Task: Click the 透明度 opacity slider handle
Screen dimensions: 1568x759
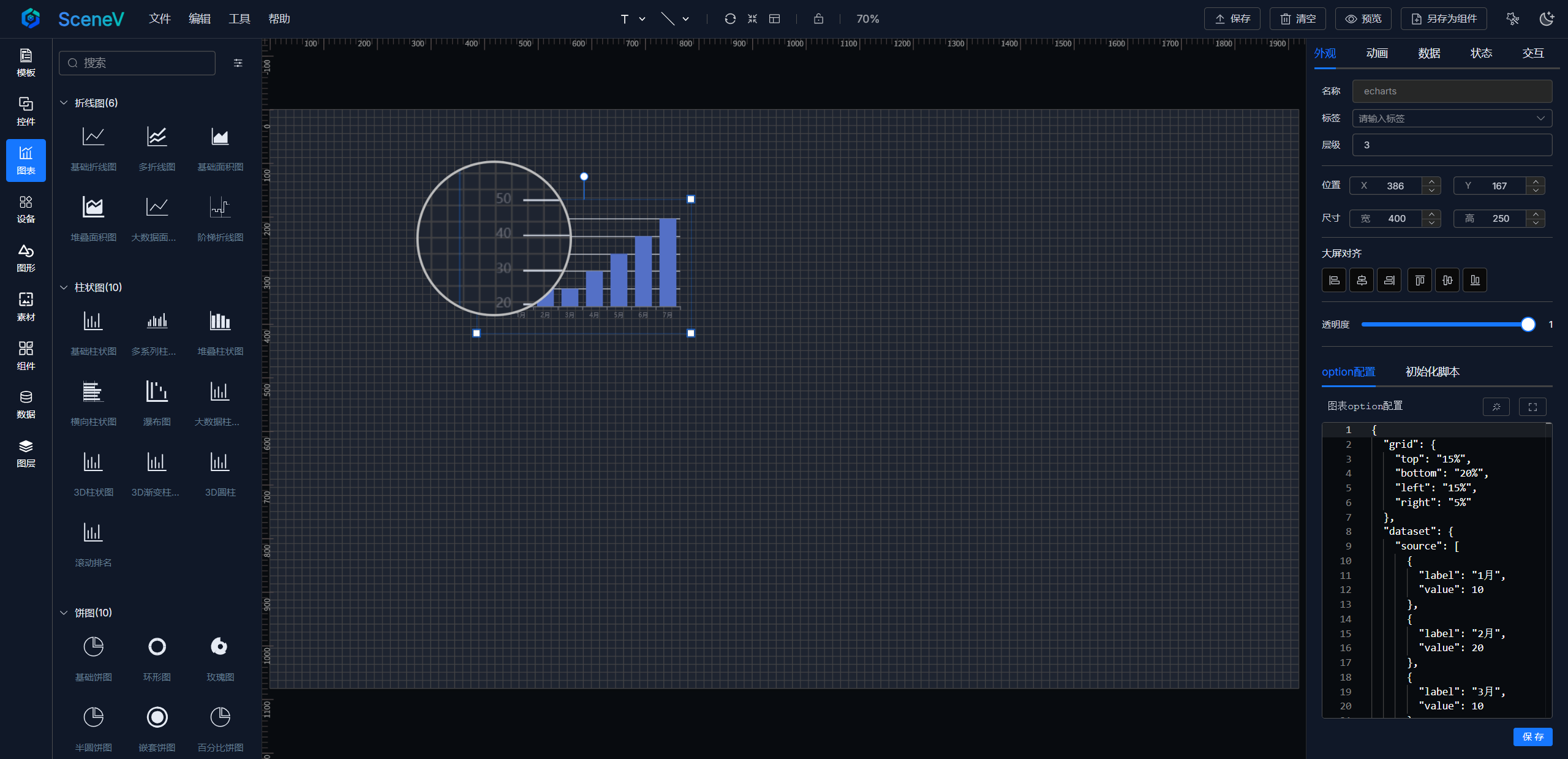Action: pyautogui.click(x=1528, y=325)
